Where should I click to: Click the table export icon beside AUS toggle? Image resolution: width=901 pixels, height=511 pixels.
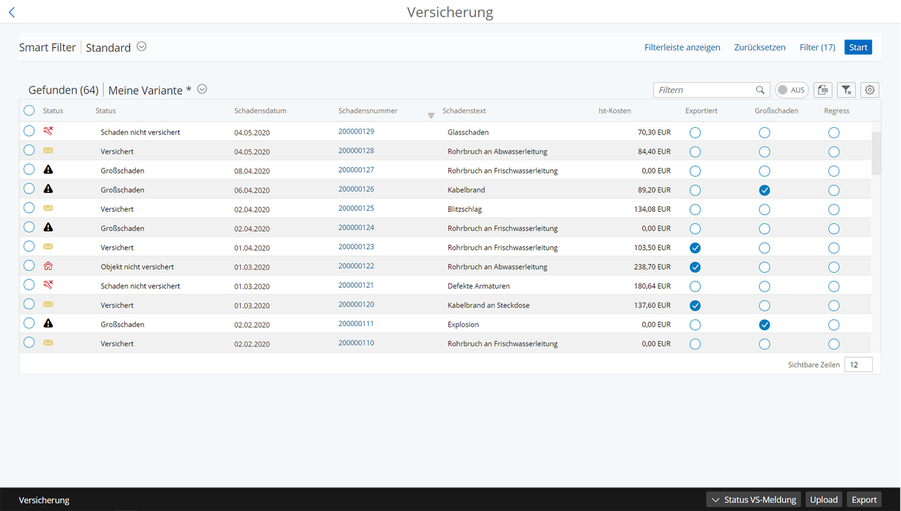[822, 90]
